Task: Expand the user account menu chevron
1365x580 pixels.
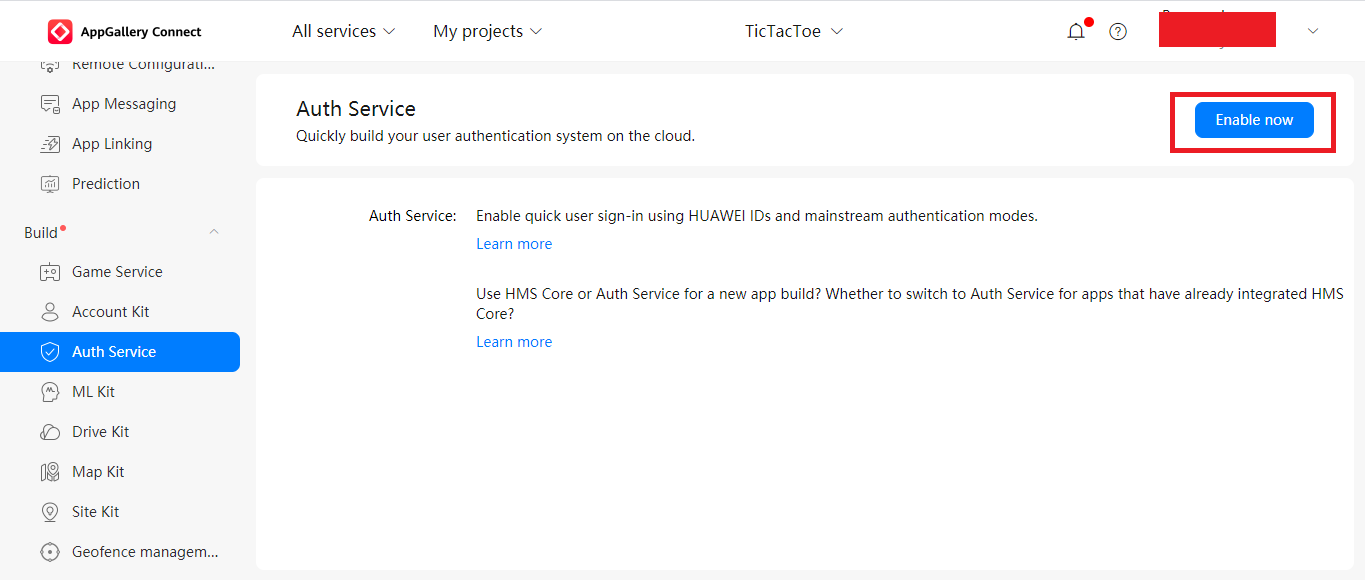Action: click(x=1313, y=31)
